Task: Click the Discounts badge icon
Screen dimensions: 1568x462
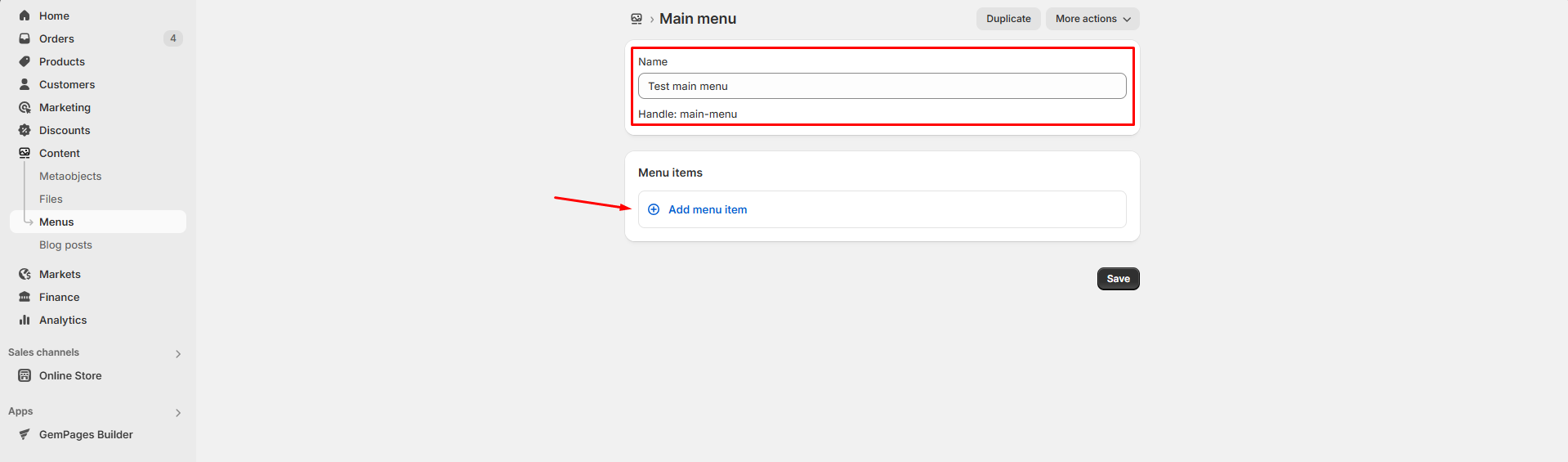Action: [25, 130]
